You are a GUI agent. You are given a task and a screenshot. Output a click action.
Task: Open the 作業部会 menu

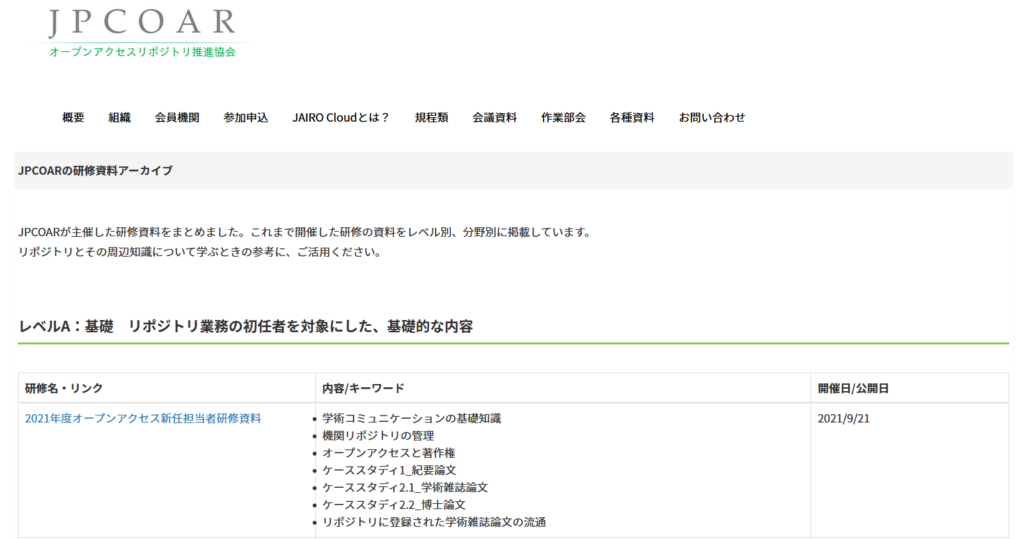(x=563, y=118)
